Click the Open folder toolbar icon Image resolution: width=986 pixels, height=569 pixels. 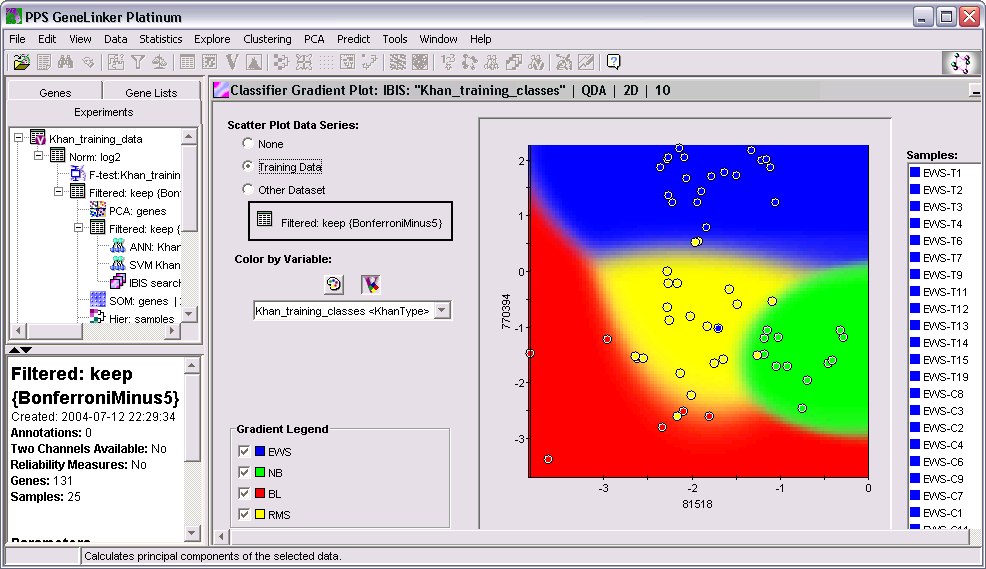(21, 62)
